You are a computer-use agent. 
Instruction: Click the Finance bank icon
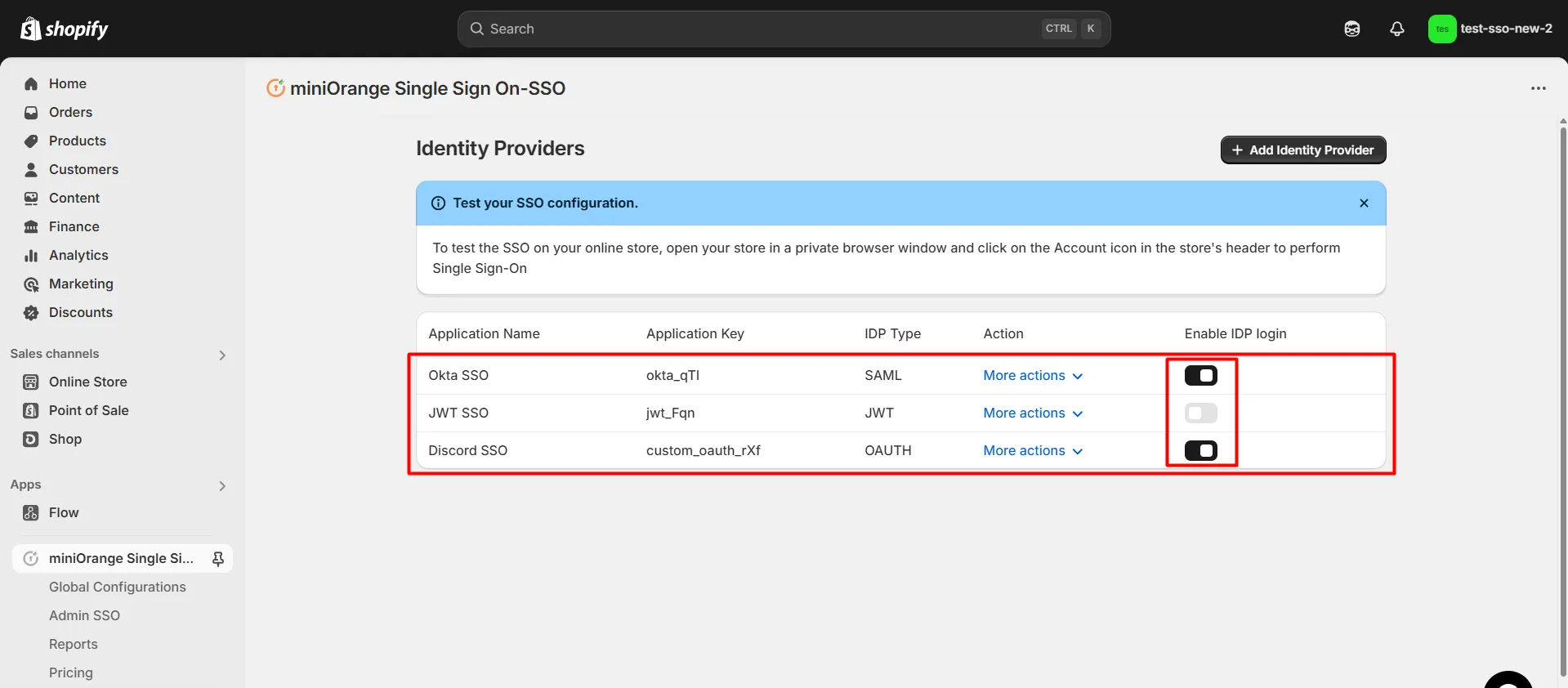[x=31, y=227]
